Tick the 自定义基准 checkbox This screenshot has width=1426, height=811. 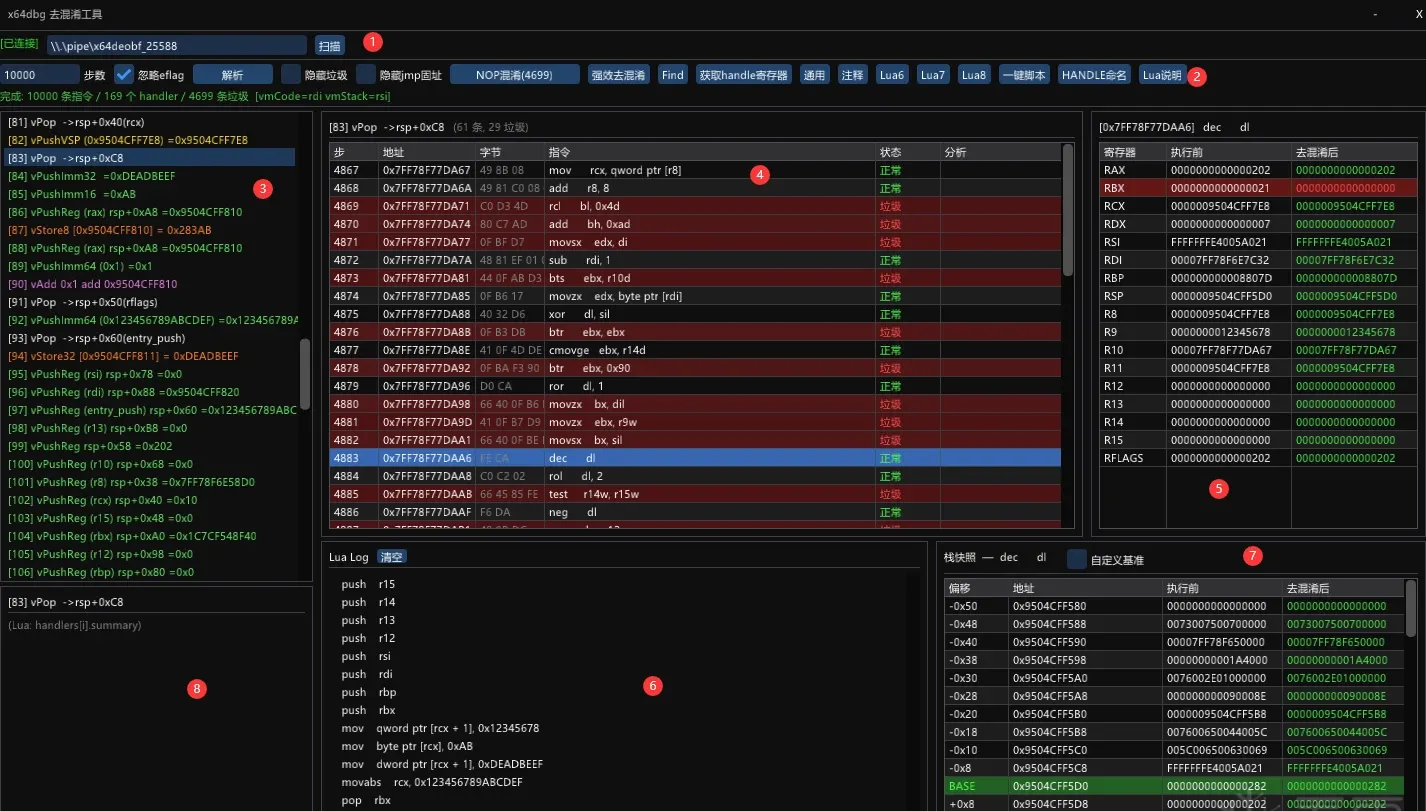1077,559
